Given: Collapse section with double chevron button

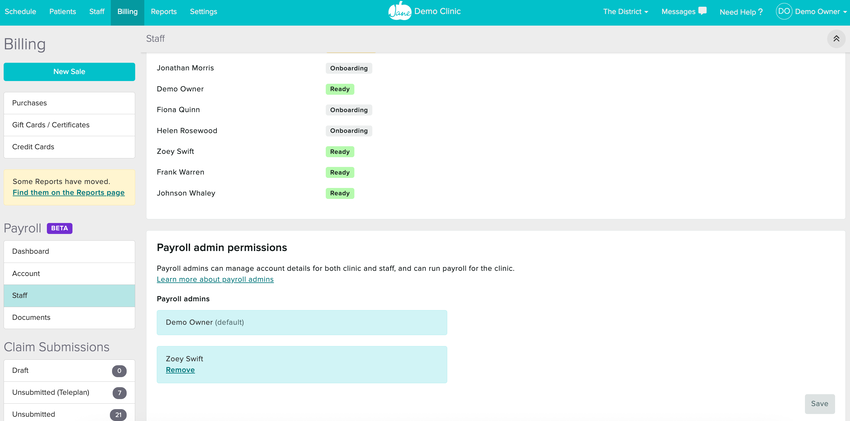Looking at the screenshot, I should click(836, 39).
